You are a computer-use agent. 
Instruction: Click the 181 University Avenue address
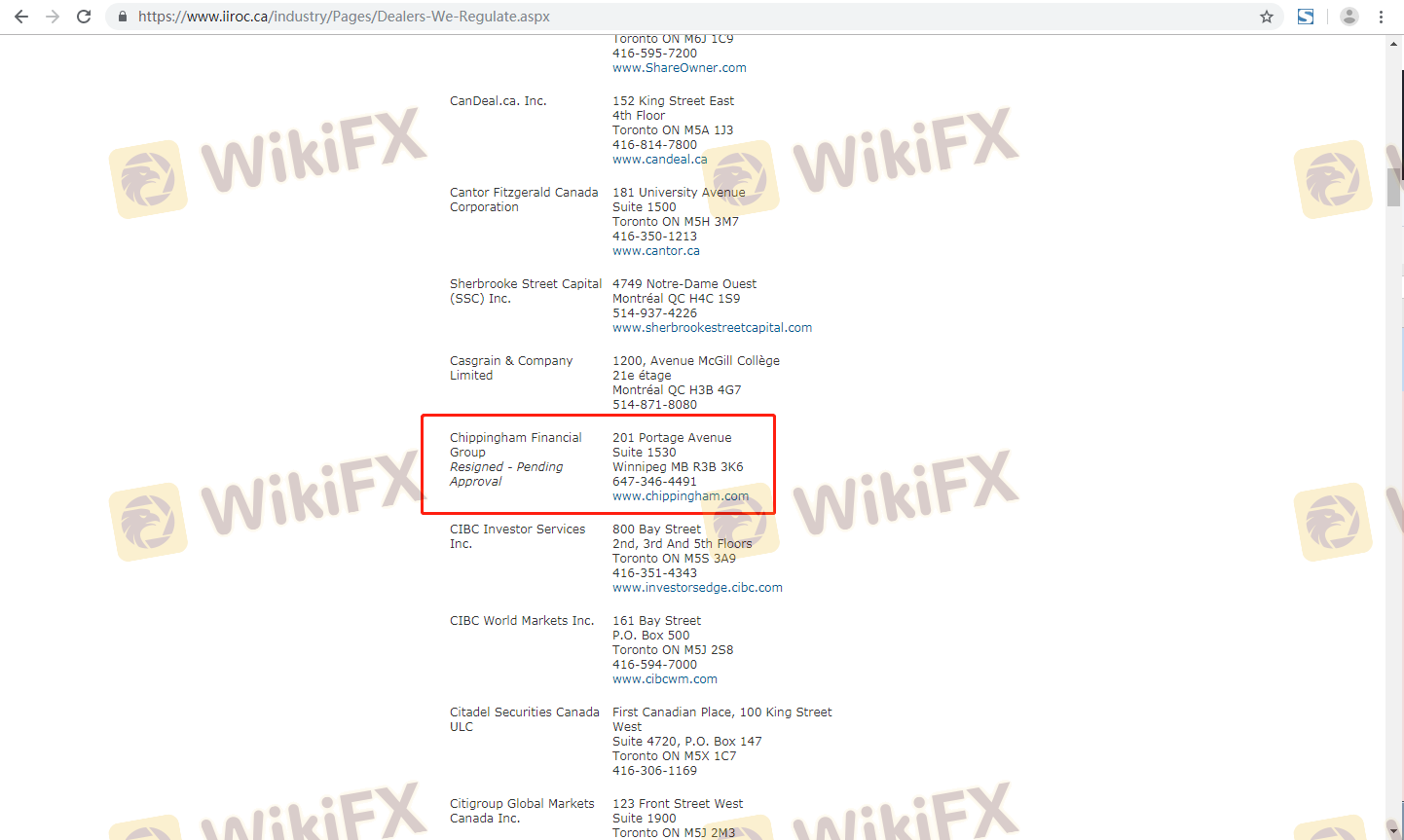pyautogui.click(x=679, y=193)
